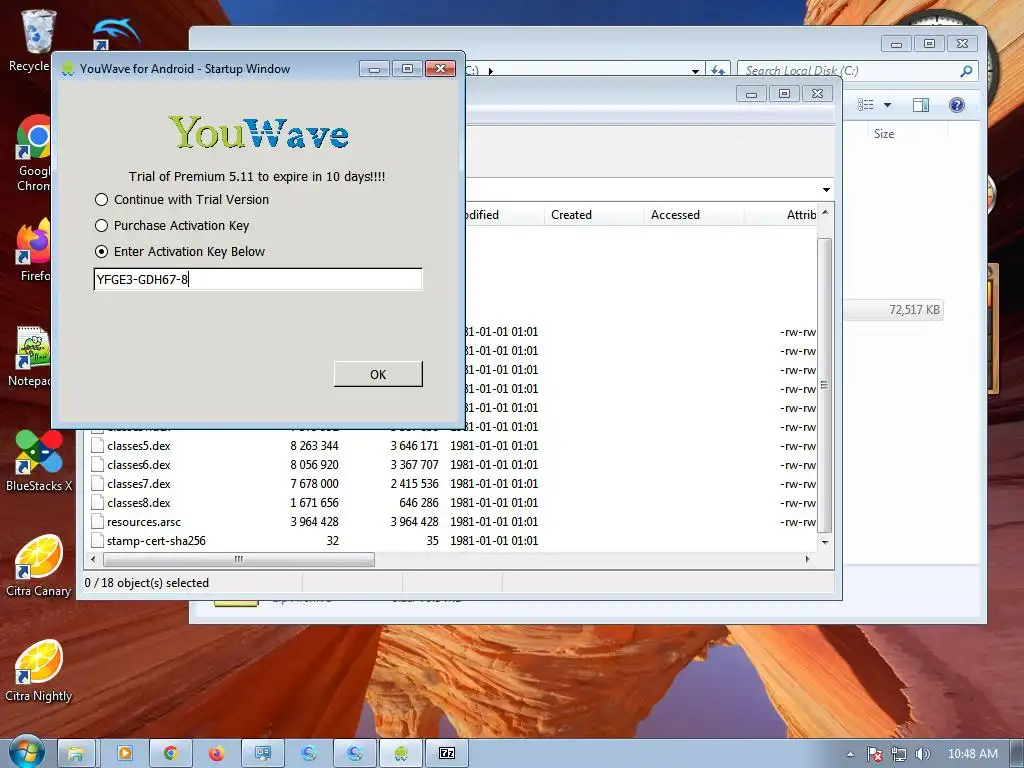This screenshot has width=1024, height=768.
Task: Open the Firefox taskbar icon
Action: (x=217, y=754)
